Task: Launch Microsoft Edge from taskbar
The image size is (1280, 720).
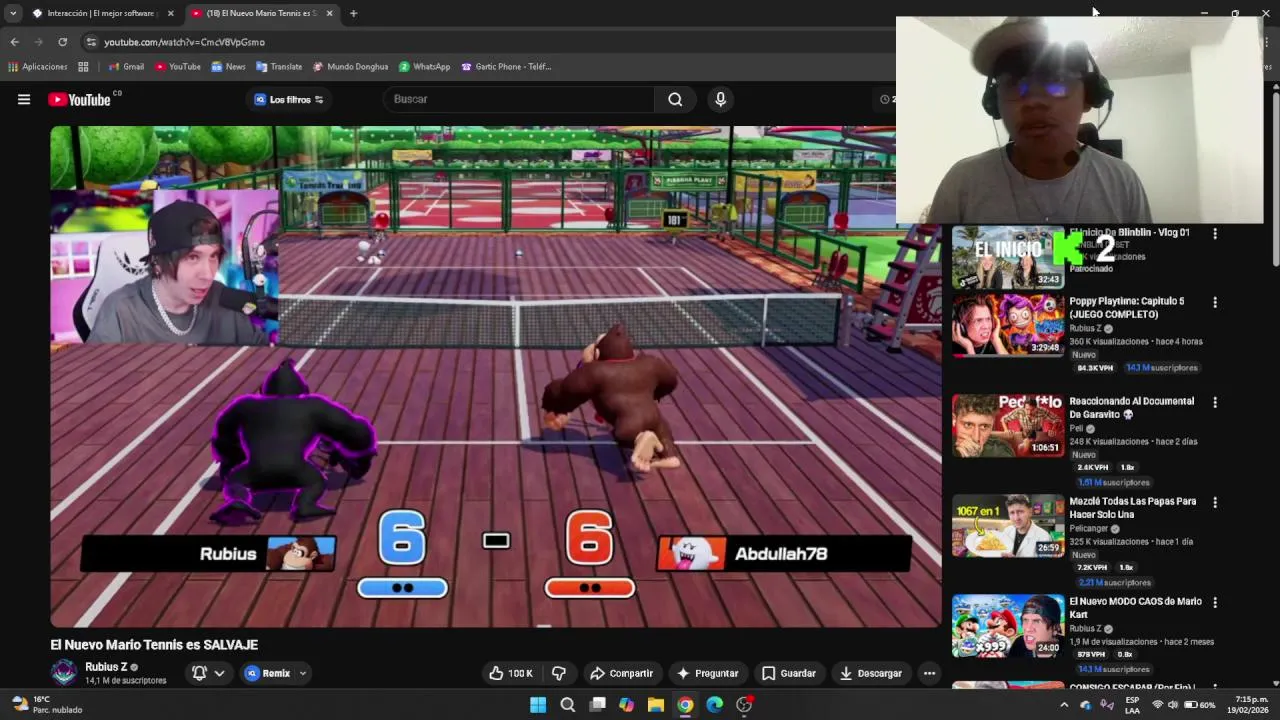Action: point(714,705)
